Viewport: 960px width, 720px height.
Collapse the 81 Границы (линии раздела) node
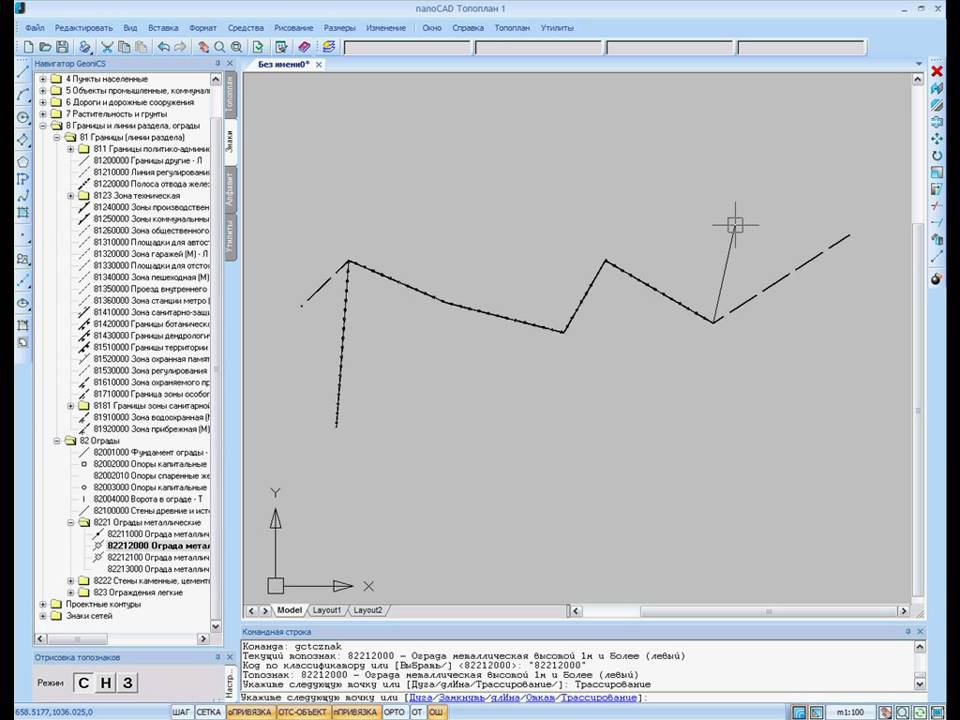click(x=57, y=137)
